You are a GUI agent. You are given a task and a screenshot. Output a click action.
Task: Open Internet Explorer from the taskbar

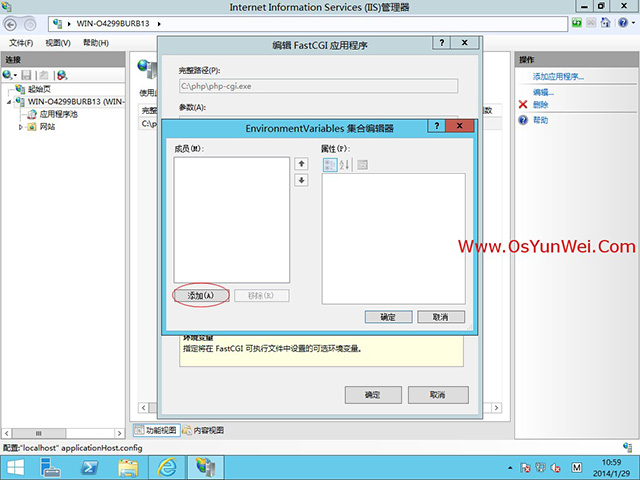pyautogui.click(x=167, y=467)
